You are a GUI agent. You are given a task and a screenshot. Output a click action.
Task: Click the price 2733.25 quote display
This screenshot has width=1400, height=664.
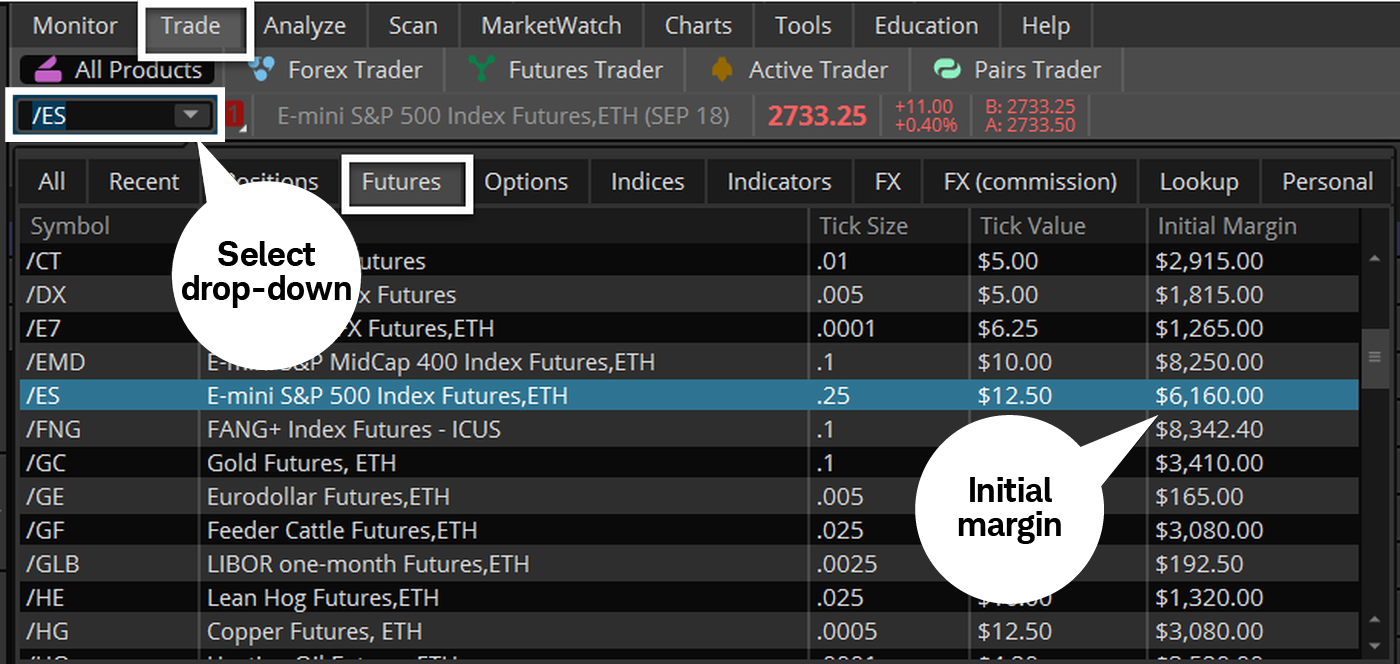tap(817, 115)
